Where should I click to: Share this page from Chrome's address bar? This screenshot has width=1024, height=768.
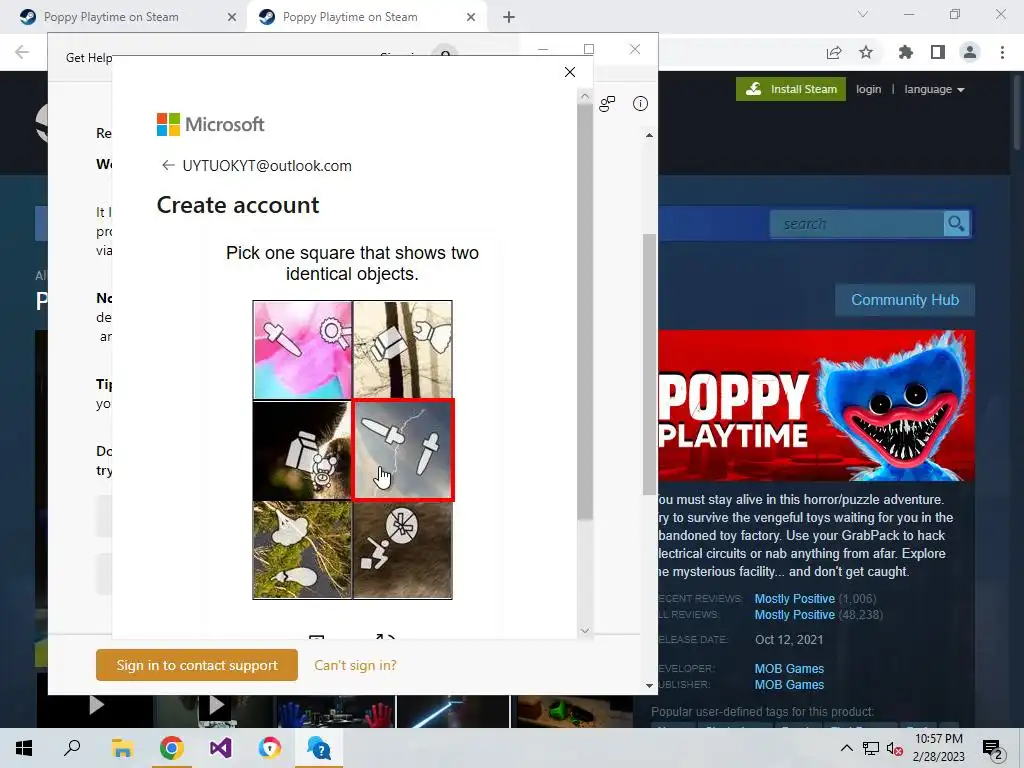click(834, 52)
